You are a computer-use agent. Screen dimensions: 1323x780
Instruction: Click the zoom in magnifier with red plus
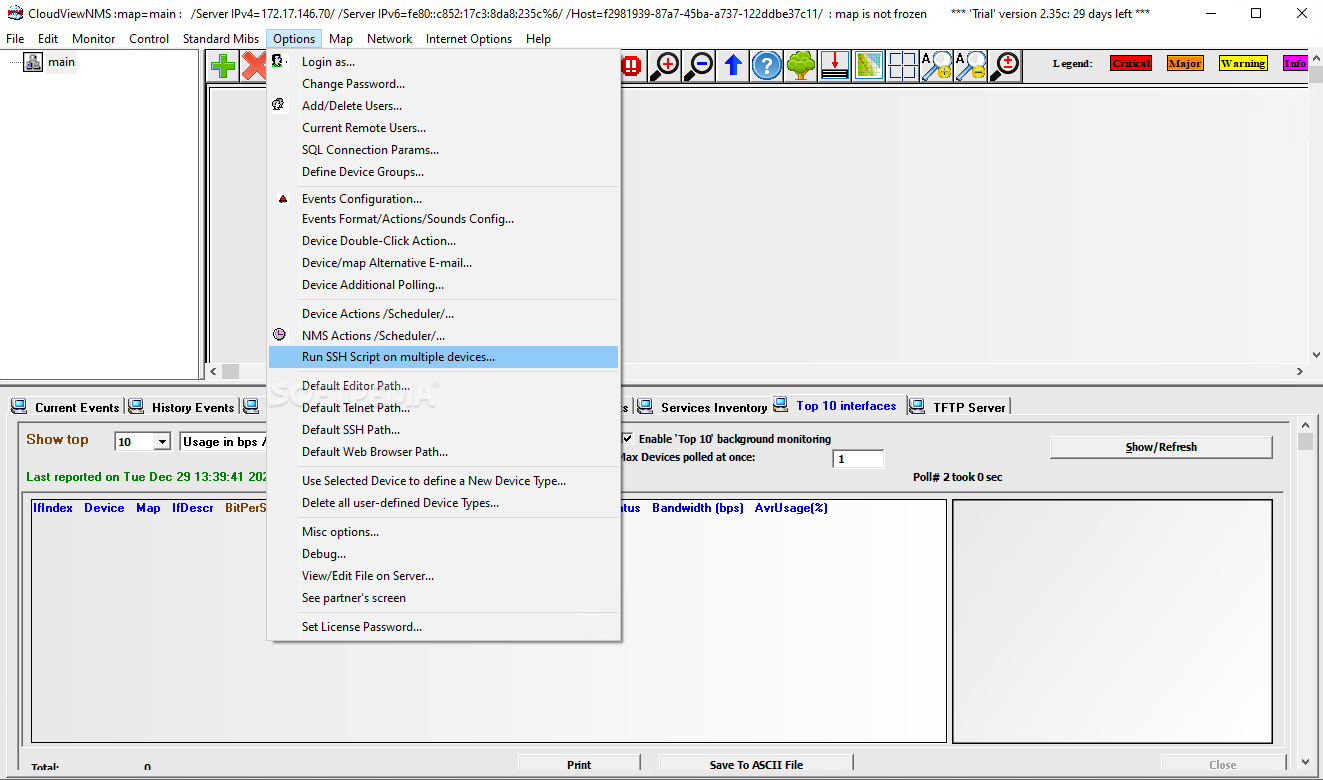(665, 66)
